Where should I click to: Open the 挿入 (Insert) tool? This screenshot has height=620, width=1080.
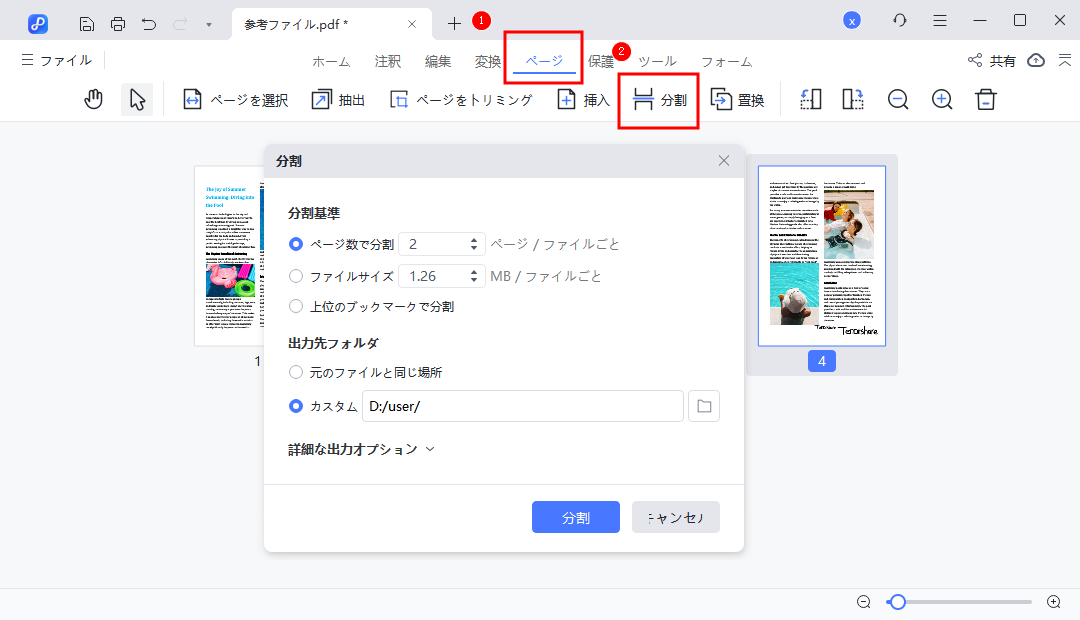[582, 99]
